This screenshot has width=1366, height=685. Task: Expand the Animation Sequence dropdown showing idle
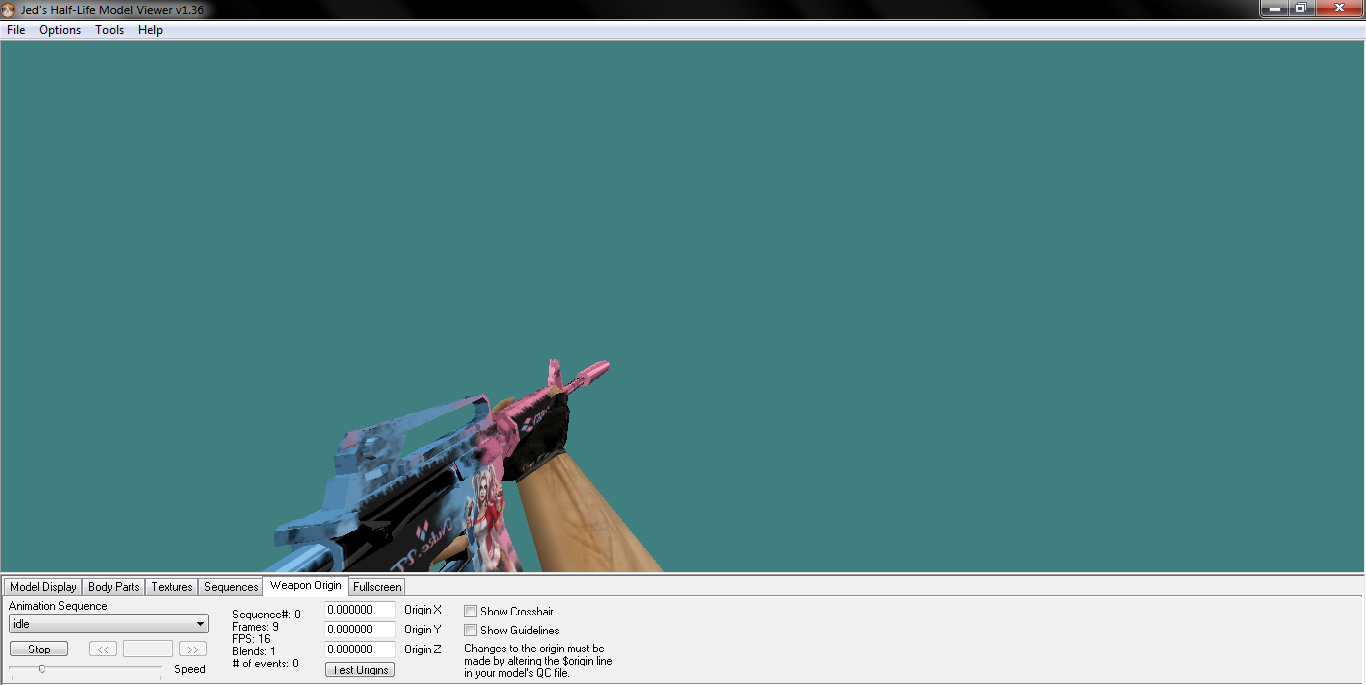(x=109, y=624)
